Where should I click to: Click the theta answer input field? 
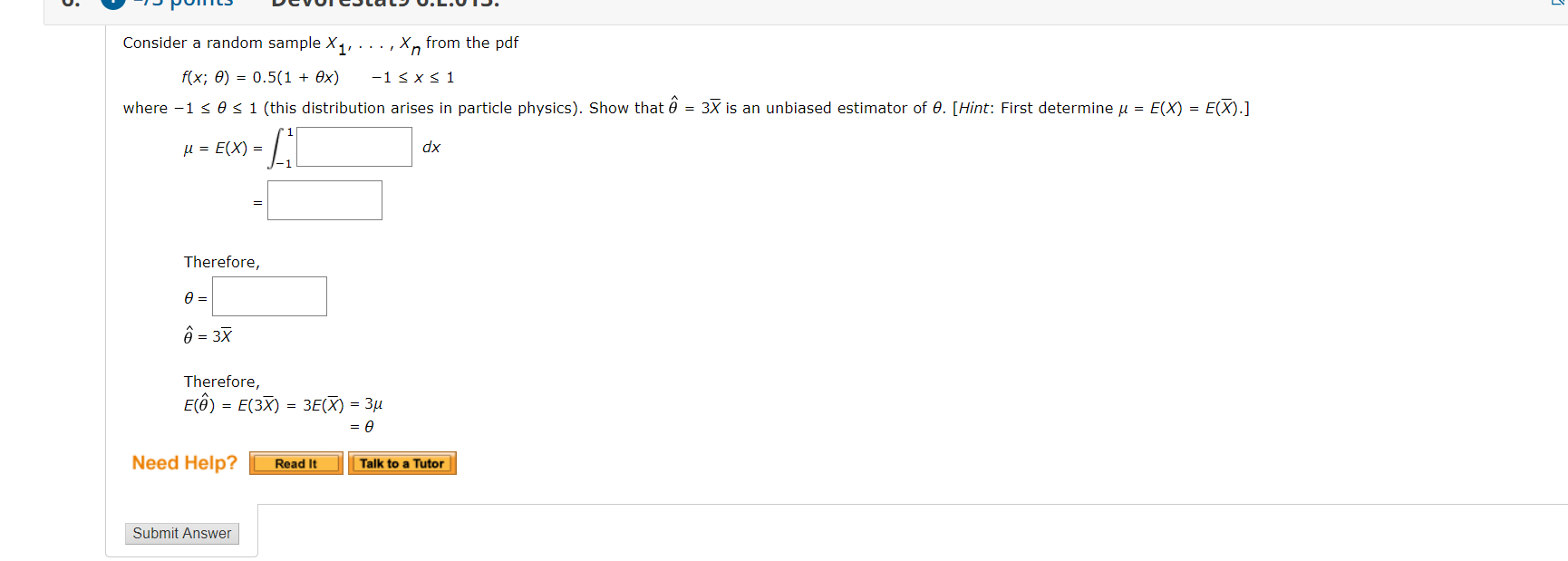[x=268, y=295]
